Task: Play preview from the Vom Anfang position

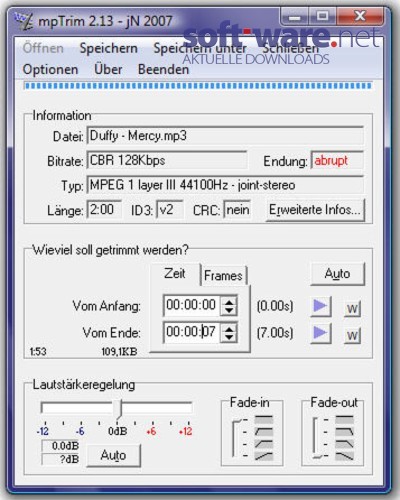Action: 321,306
